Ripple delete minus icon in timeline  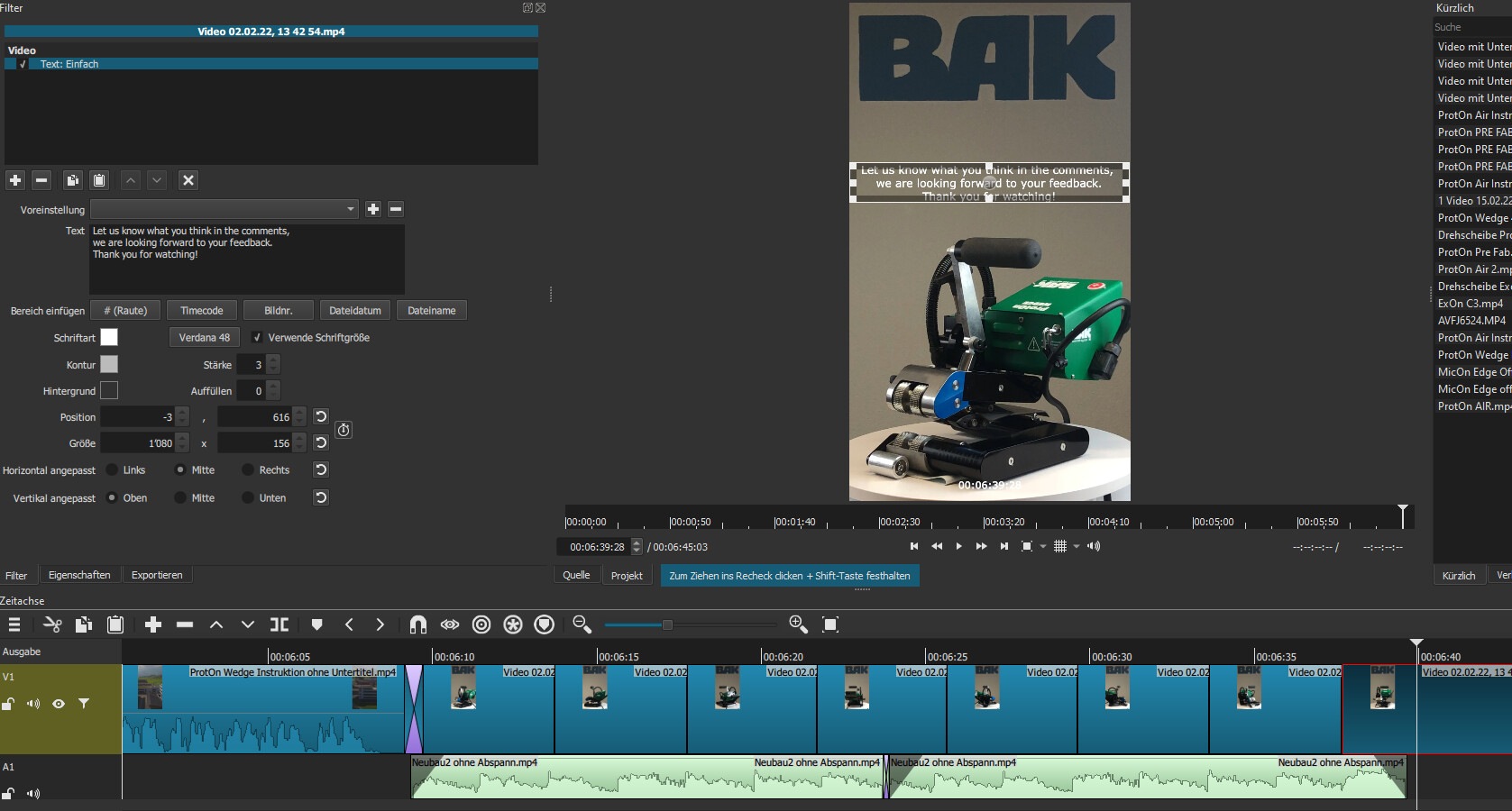coord(185,624)
